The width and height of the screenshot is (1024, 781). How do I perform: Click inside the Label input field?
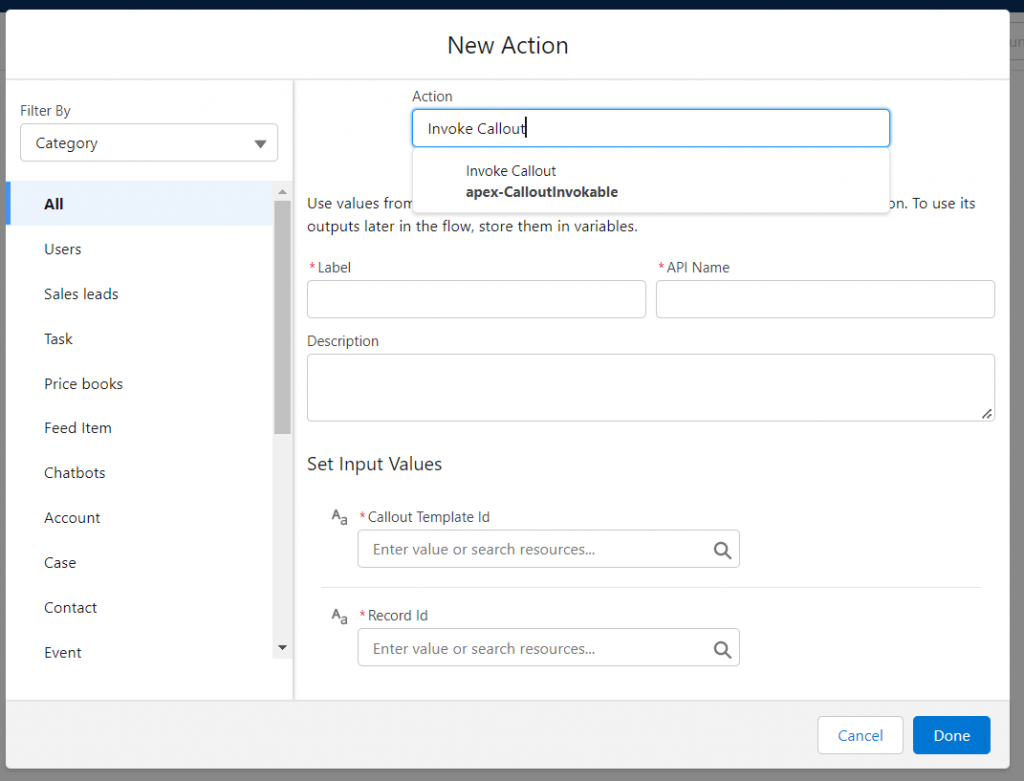[476, 299]
